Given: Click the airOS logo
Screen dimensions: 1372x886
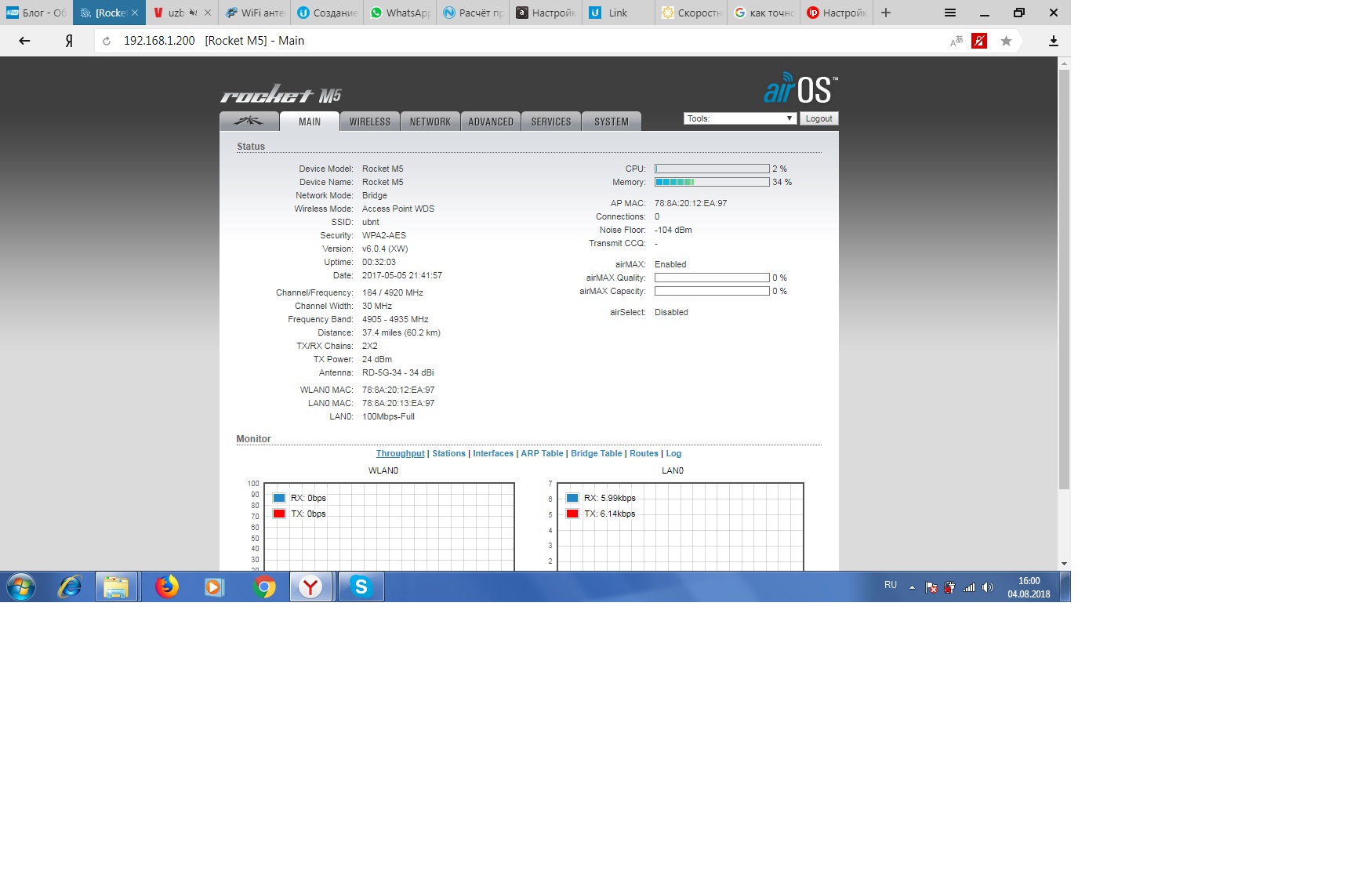Looking at the screenshot, I should pos(800,89).
